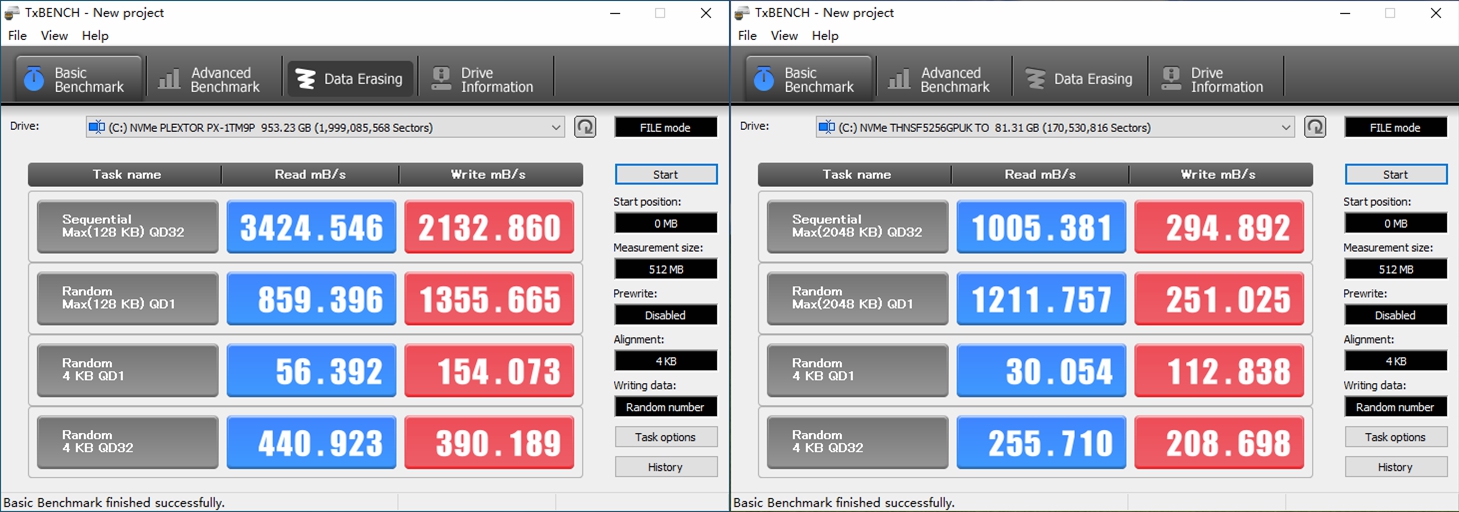Open Drive Information in left window
Image resolution: width=1459 pixels, height=512 pixels.
tap(483, 79)
